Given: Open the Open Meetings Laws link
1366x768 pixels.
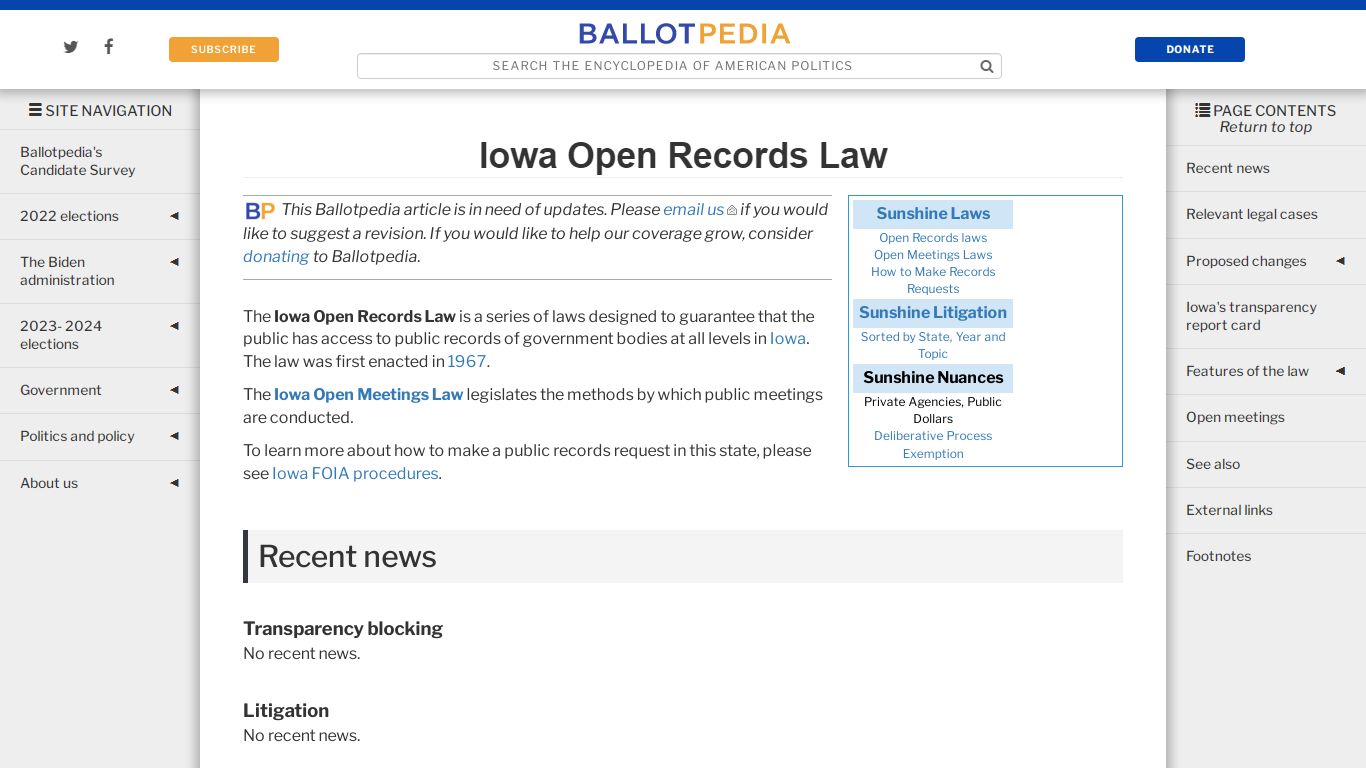Looking at the screenshot, I should pos(933,255).
